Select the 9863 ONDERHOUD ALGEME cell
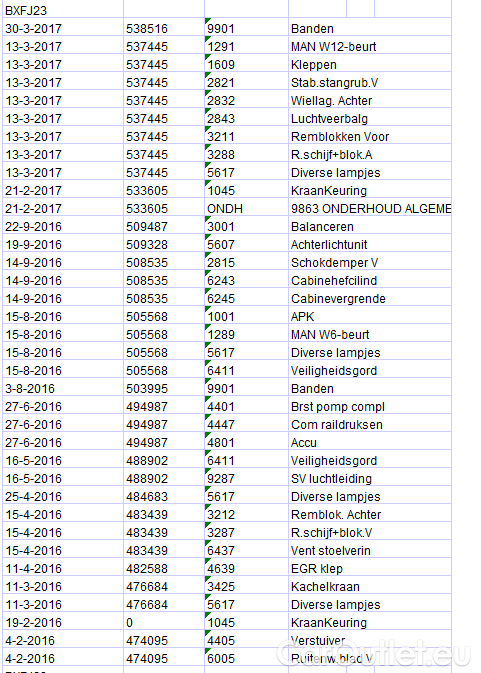This screenshot has height=673, width=481. coord(370,208)
